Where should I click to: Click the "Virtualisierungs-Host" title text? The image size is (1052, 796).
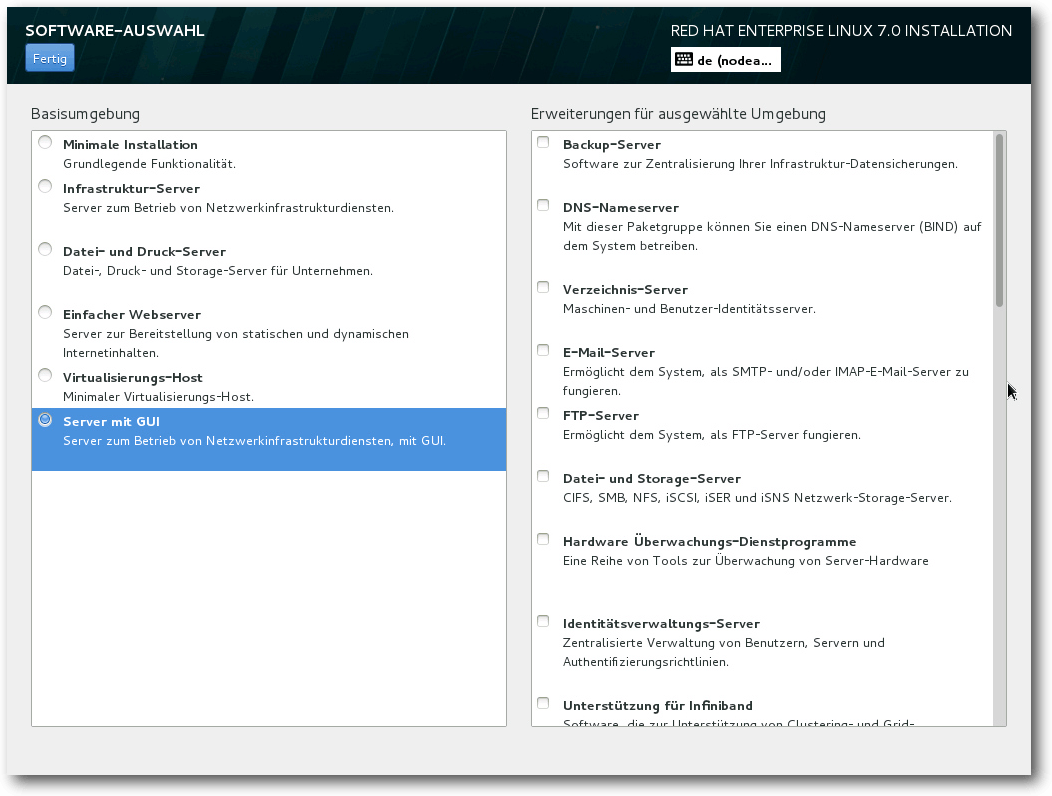(133, 378)
